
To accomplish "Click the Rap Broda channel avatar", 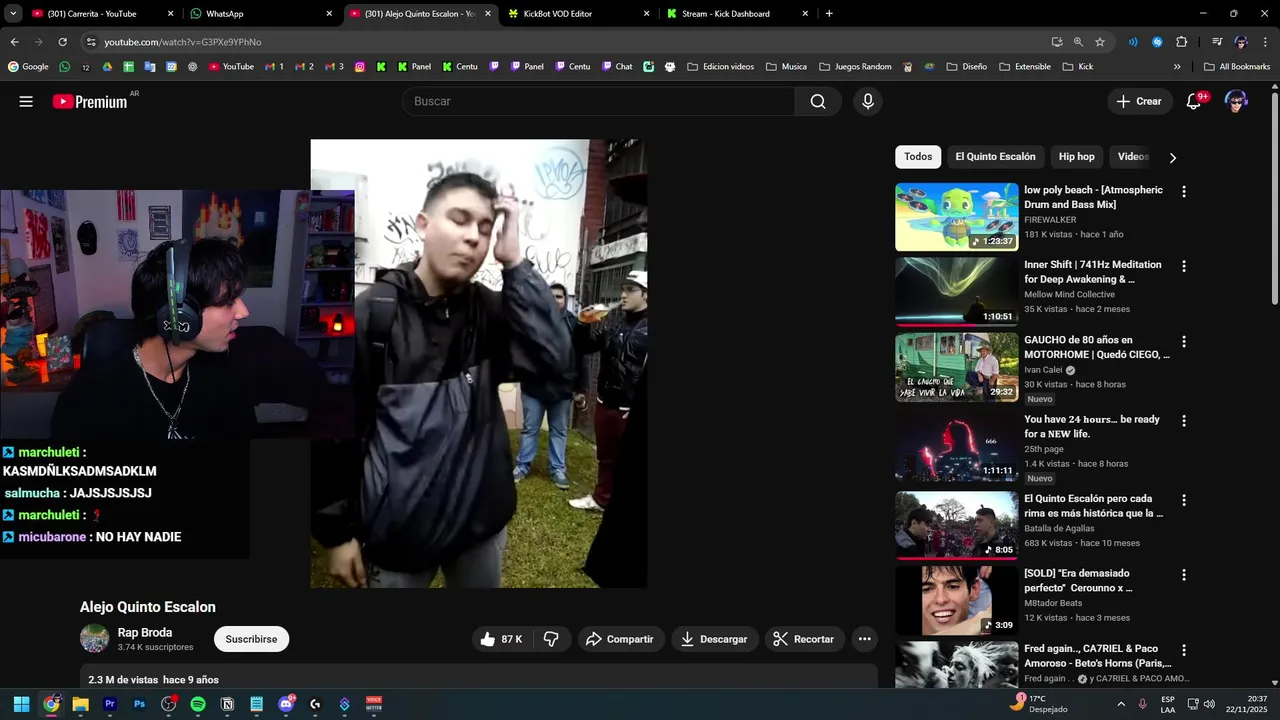I will click(x=94, y=638).
